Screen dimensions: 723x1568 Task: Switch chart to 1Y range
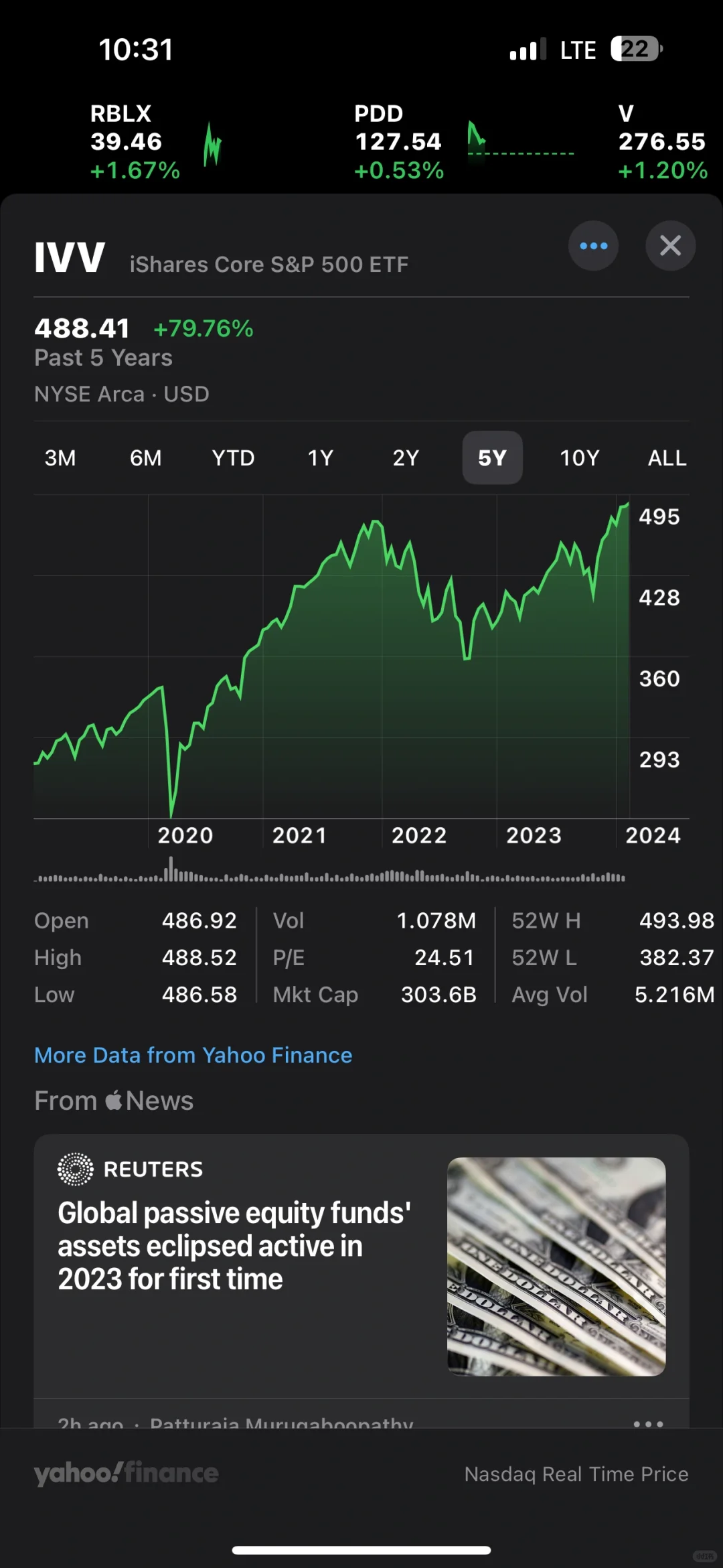click(320, 458)
